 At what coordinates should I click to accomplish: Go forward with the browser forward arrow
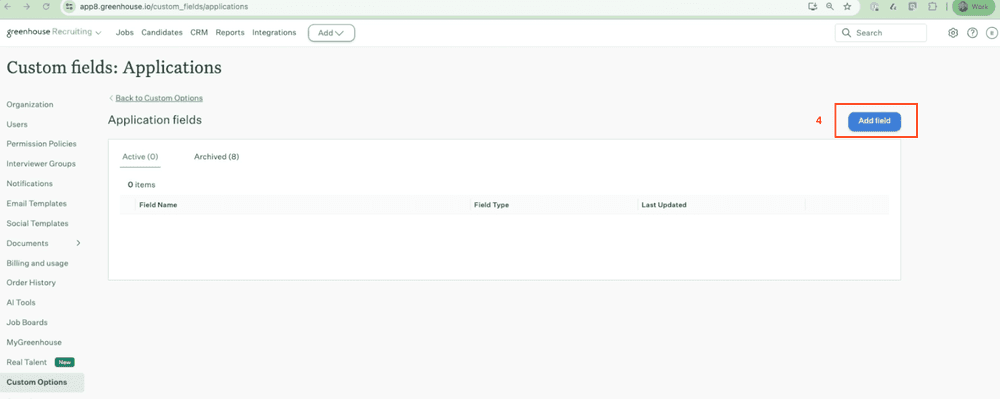pyautogui.click(x=27, y=6)
